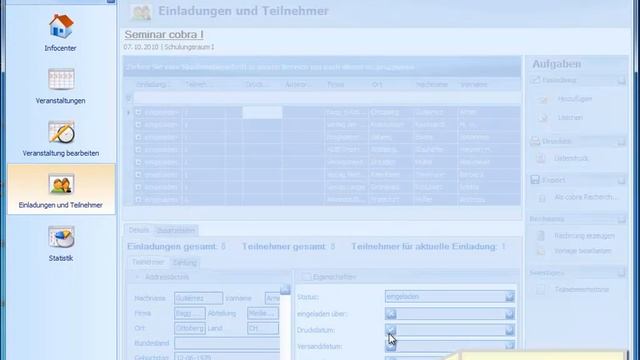Click the Löschen task link
The image size is (640, 360).
tap(570, 118)
